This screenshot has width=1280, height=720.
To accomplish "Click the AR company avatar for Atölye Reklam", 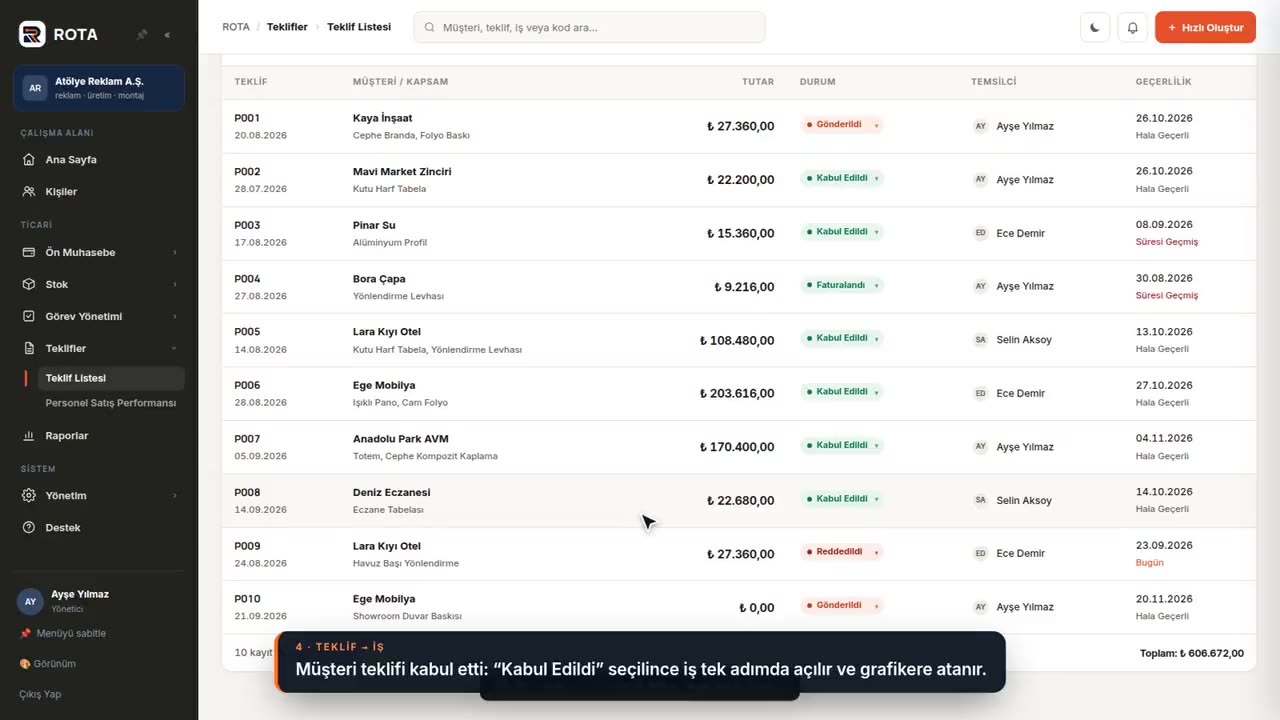I will tap(35, 88).
